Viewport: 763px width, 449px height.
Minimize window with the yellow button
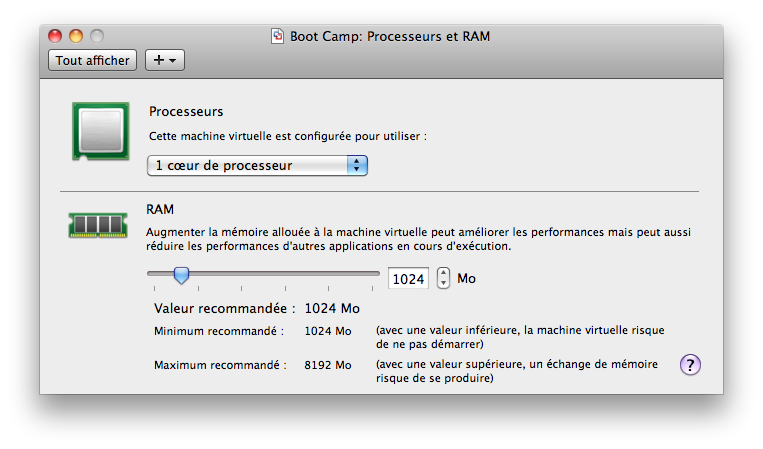point(76,36)
